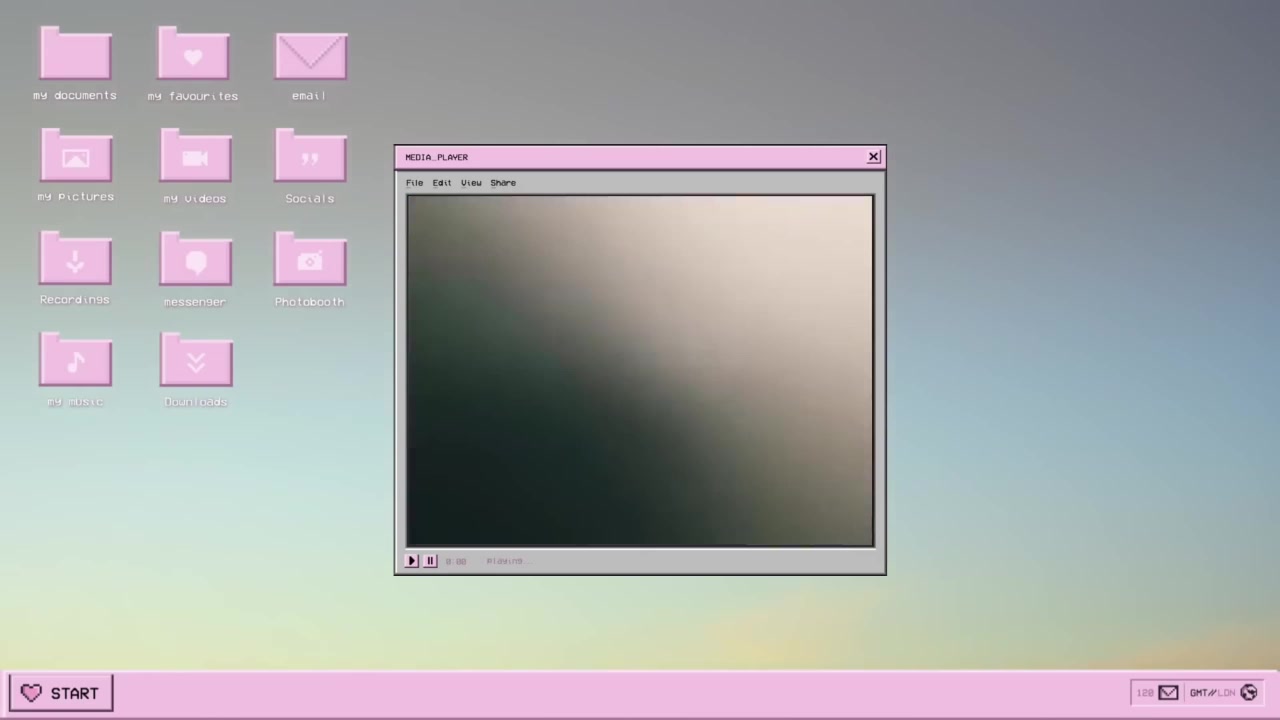This screenshot has width=1280, height=720.
Task: Expand the View menu
Action: [x=471, y=183]
